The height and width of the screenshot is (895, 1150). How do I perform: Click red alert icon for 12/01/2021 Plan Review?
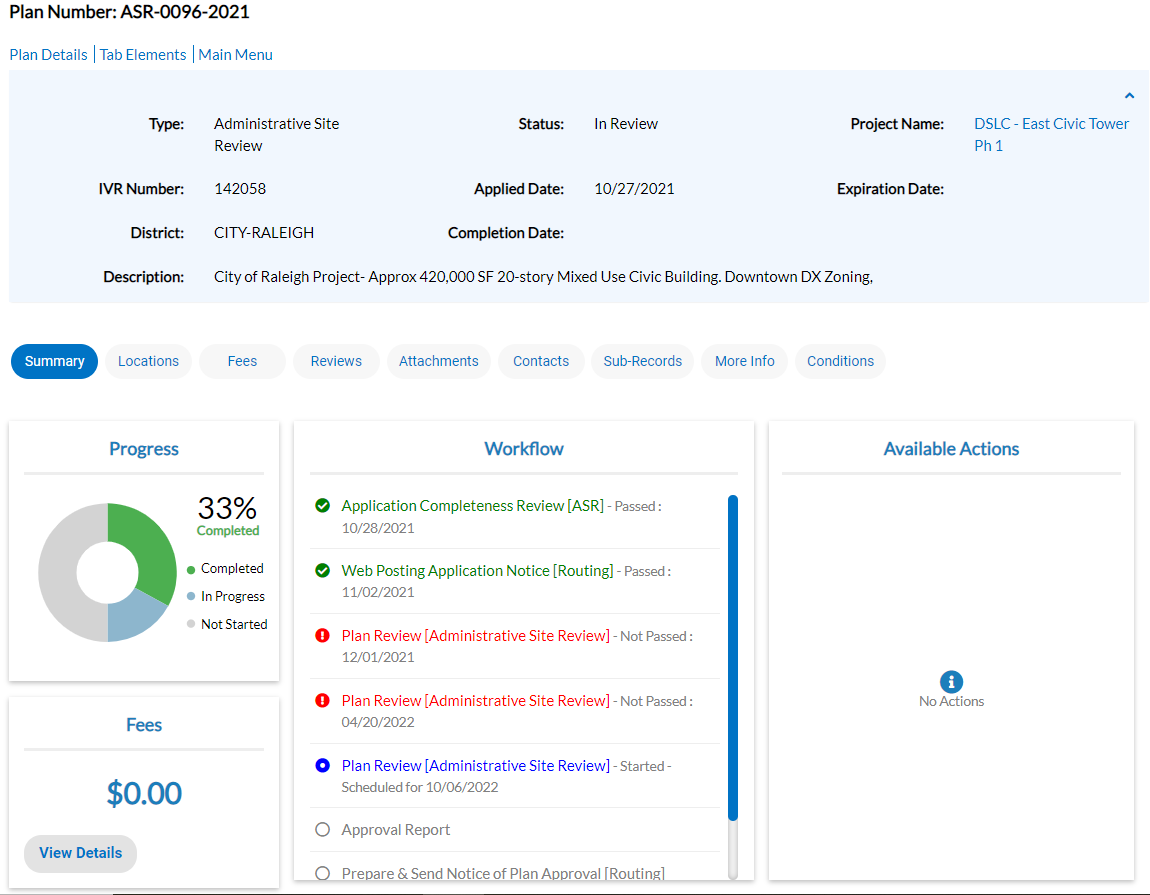tap(322, 636)
